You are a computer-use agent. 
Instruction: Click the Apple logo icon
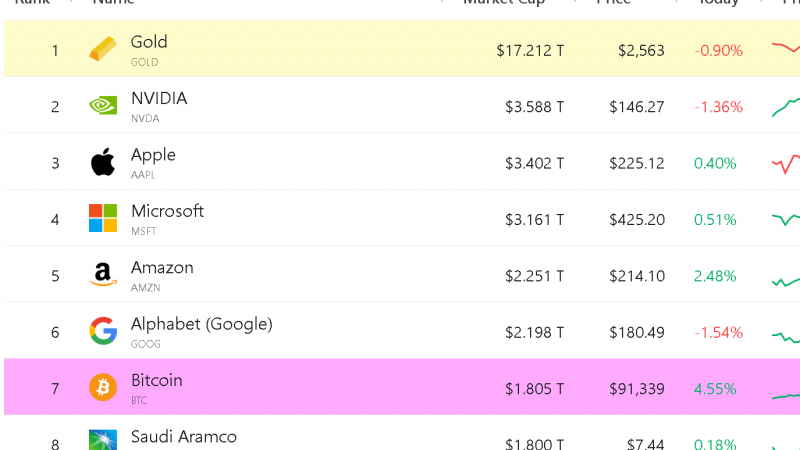(103, 162)
